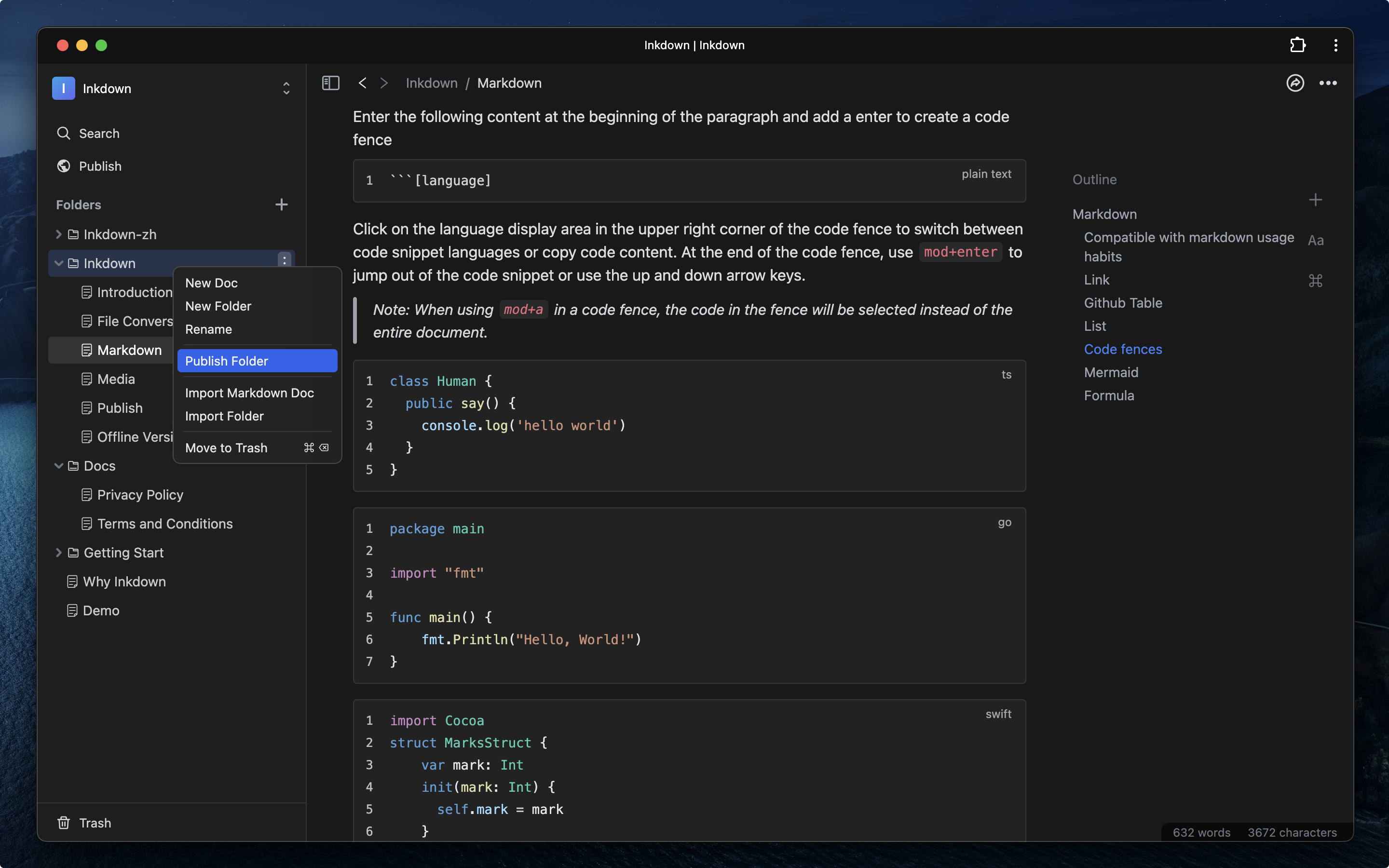Image resolution: width=1389 pixels, height=868 pixels.
Task: Open the Trash at sidebar bottom
Action: click(171, 823)
